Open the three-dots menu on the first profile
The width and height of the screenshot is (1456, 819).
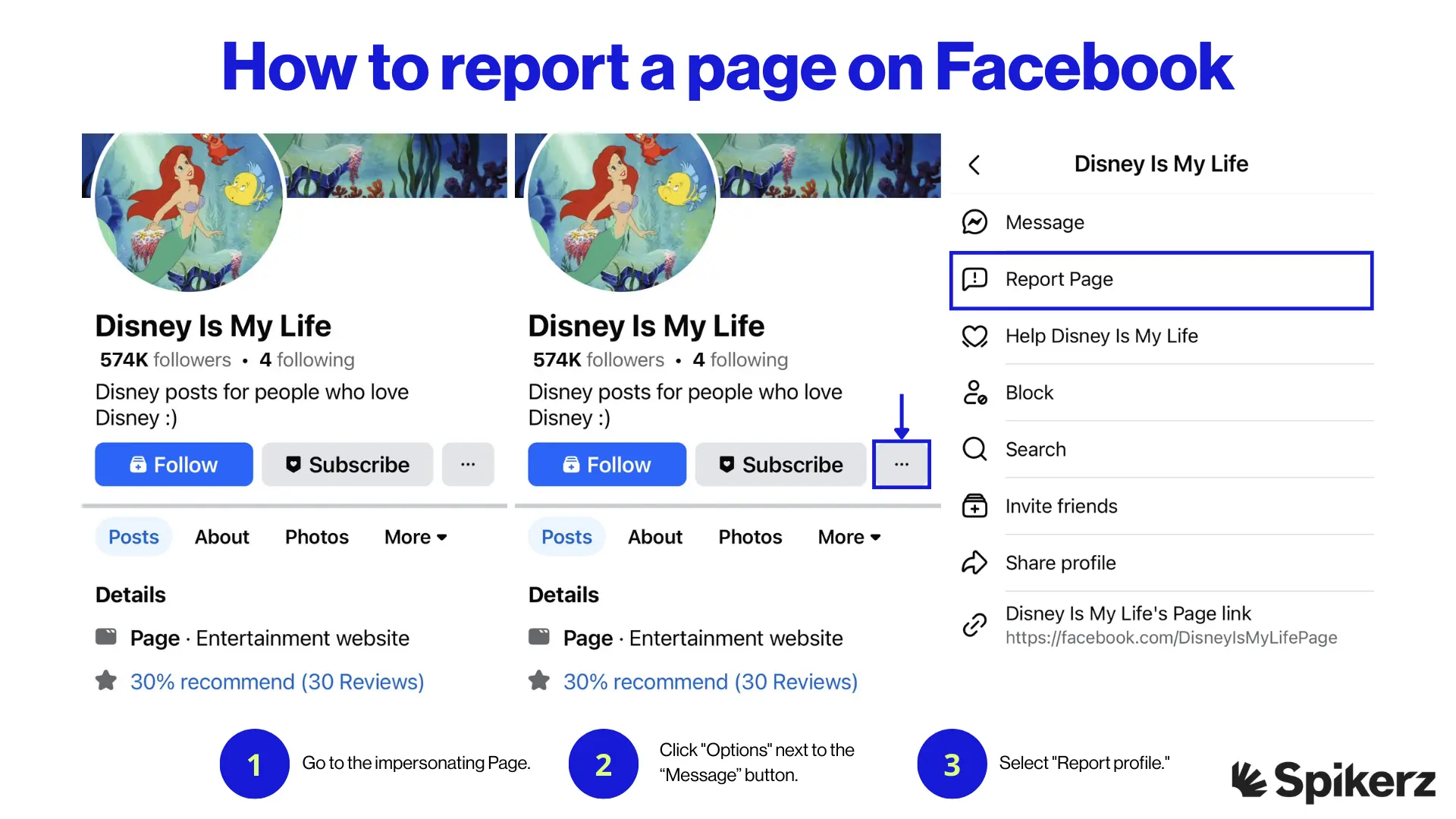(x=468, y=464)
